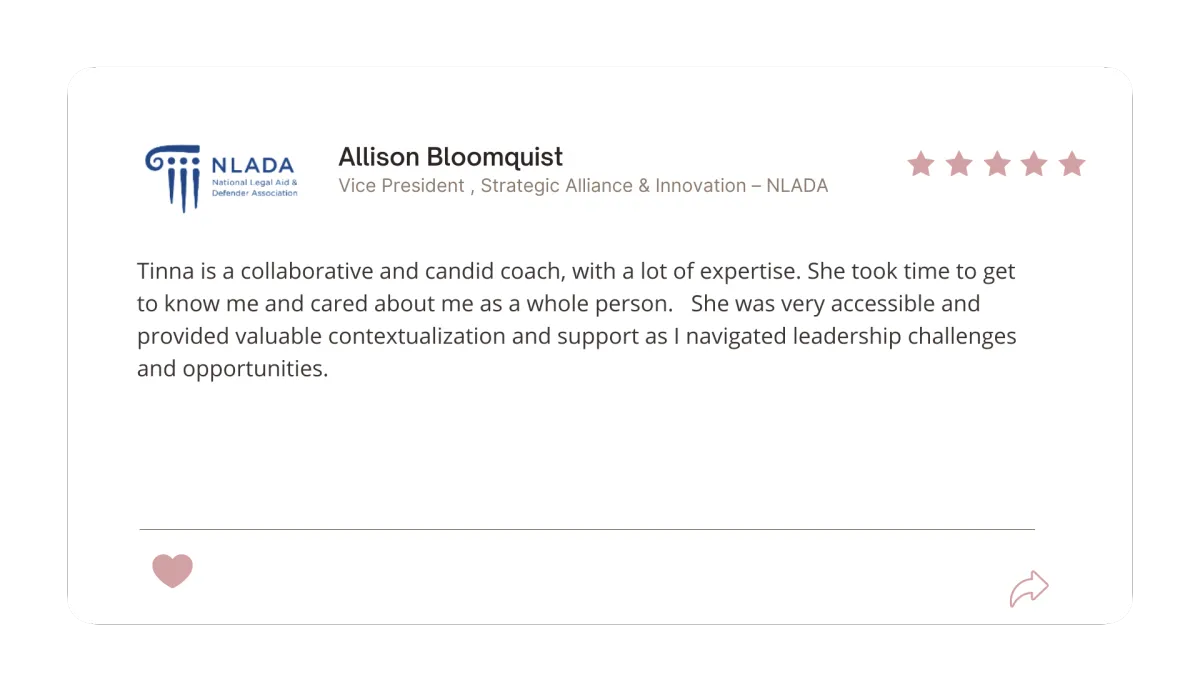The width and height of the screenshot is (1200, 675).
Task: Click the 'Vice President' job title text
Action: pos(402,186)
